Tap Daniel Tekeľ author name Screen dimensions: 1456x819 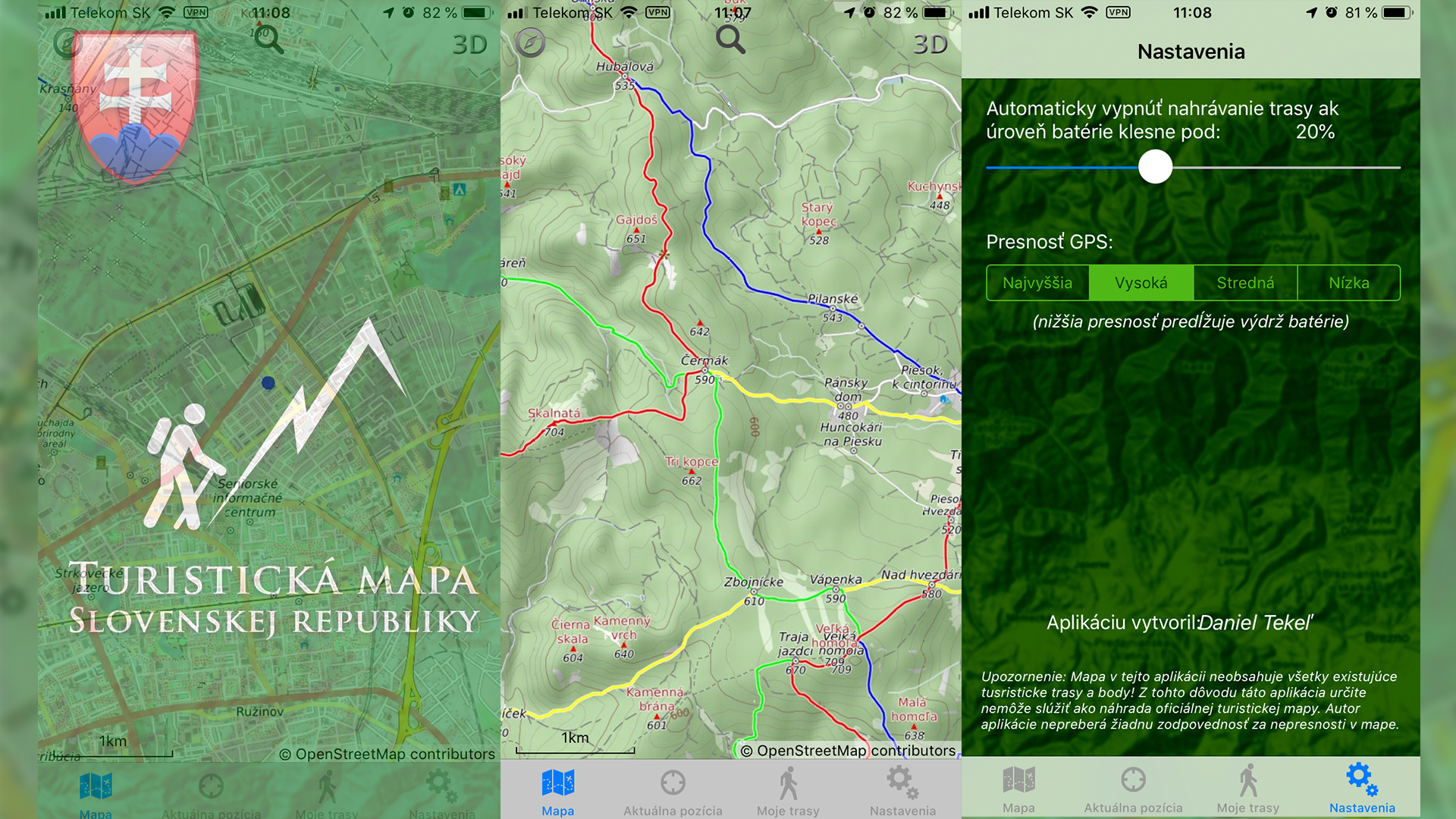coord(1256,623)
